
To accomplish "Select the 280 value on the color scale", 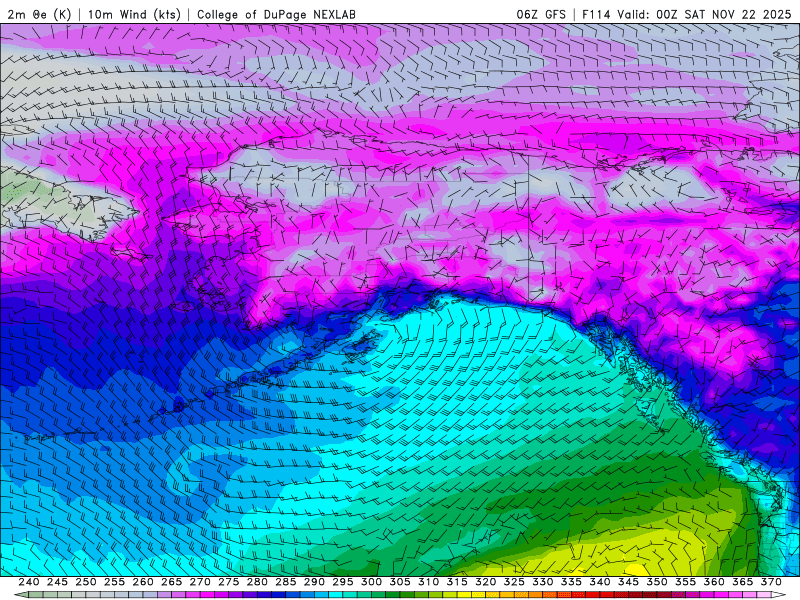I will point(257,582).
